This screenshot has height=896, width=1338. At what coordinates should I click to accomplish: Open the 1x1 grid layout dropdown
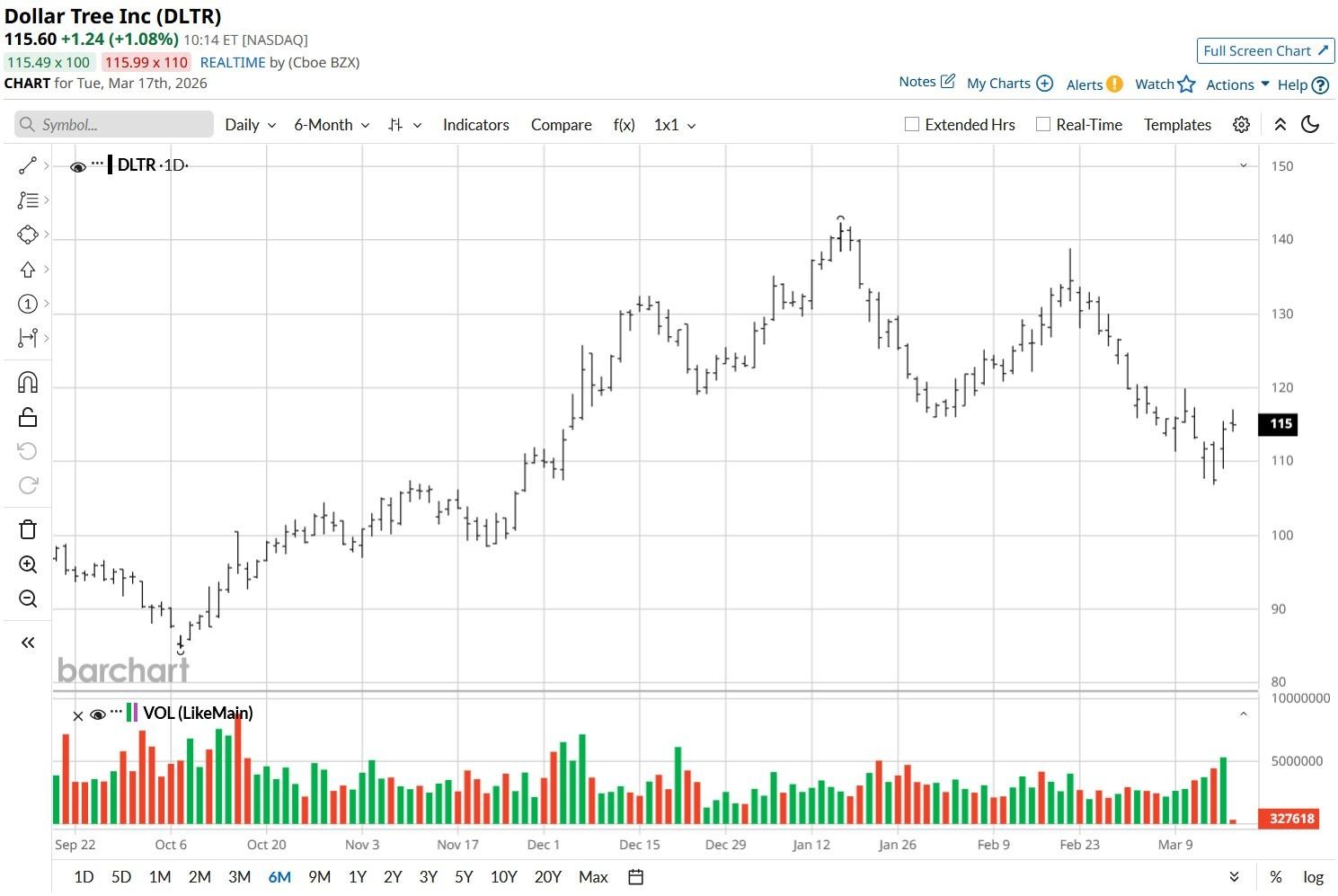coord(675,125)
